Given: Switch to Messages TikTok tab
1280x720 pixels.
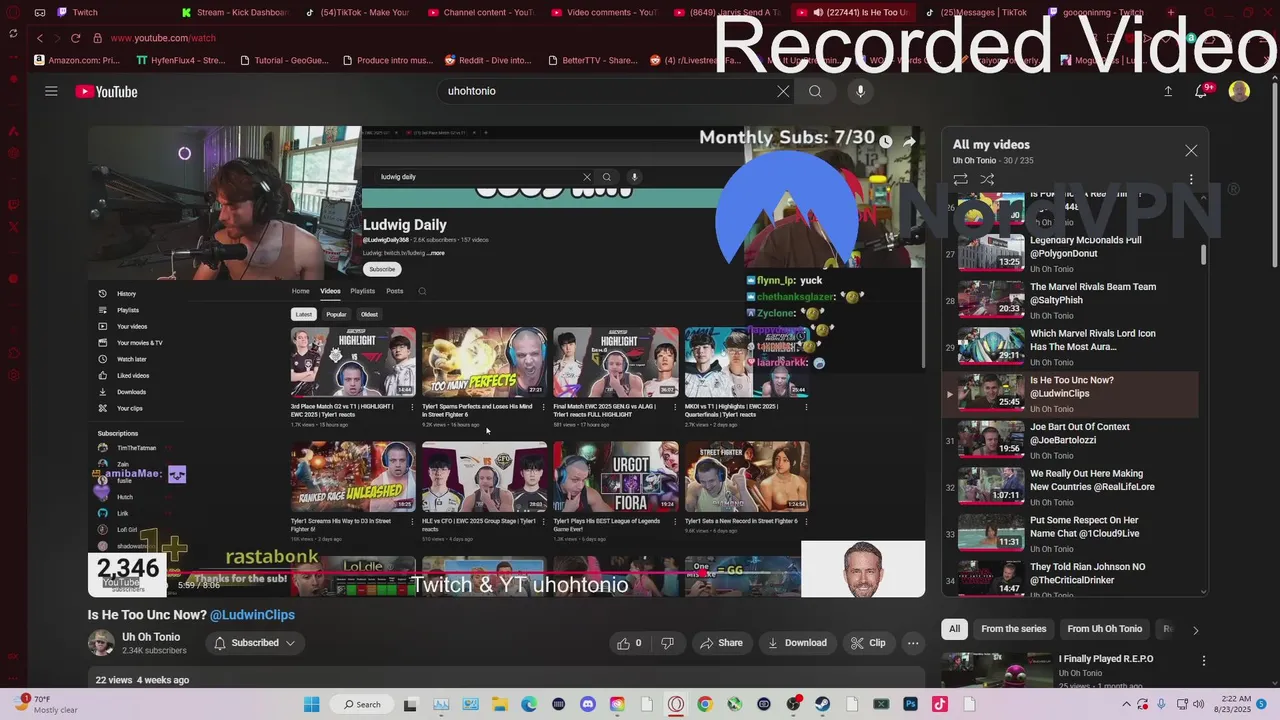Looking at the screenshot, I should tap(976, 12).
